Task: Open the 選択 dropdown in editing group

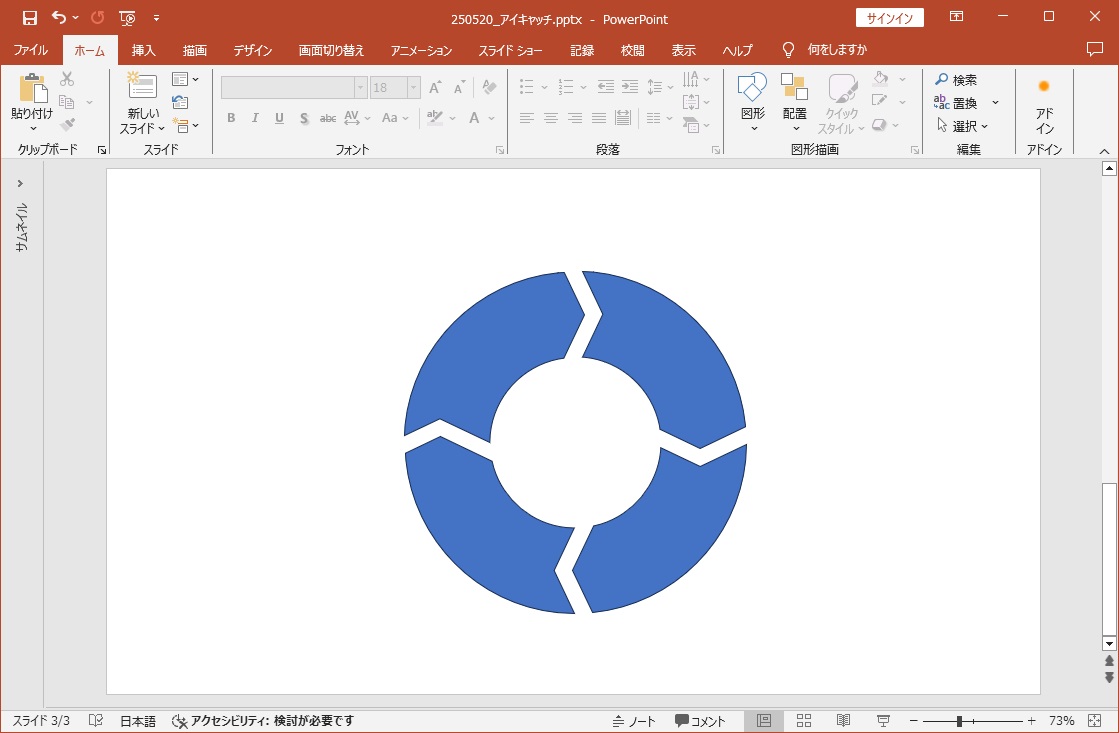Action: 963,126
